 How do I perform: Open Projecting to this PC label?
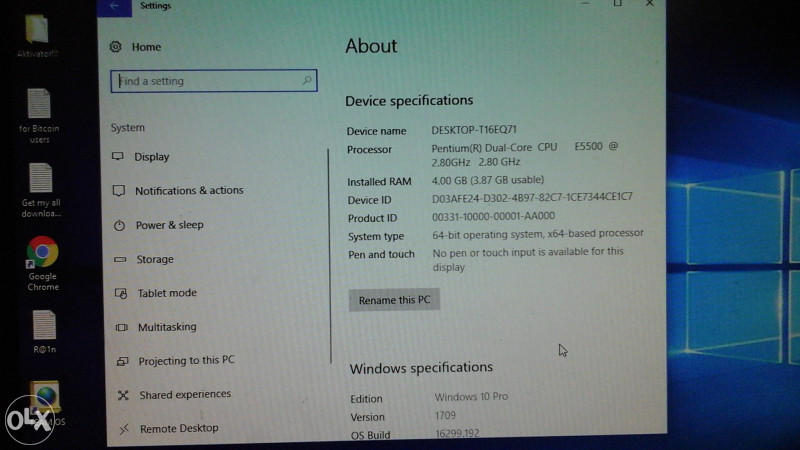187,361
